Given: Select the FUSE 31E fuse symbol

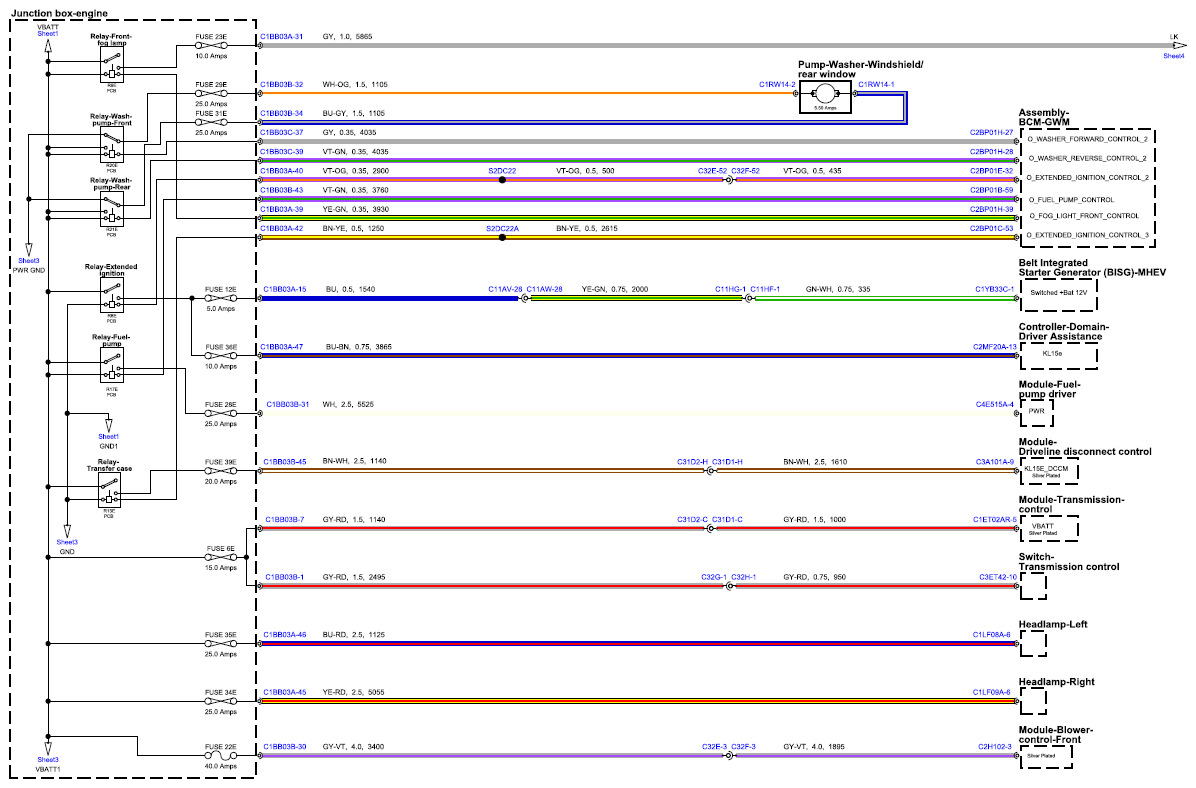Looking at the screenshot, I should click(211, 123).
